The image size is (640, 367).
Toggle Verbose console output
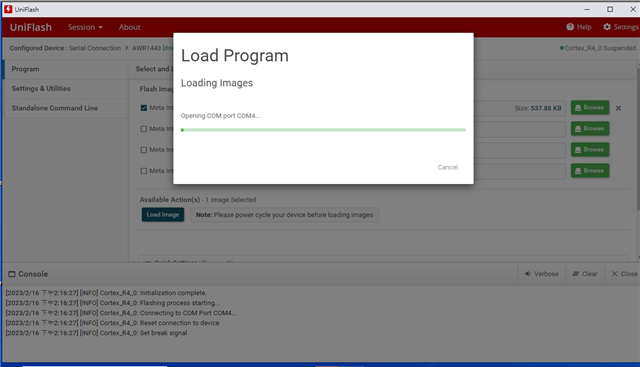pyautogui.click(x=542, y=274)
